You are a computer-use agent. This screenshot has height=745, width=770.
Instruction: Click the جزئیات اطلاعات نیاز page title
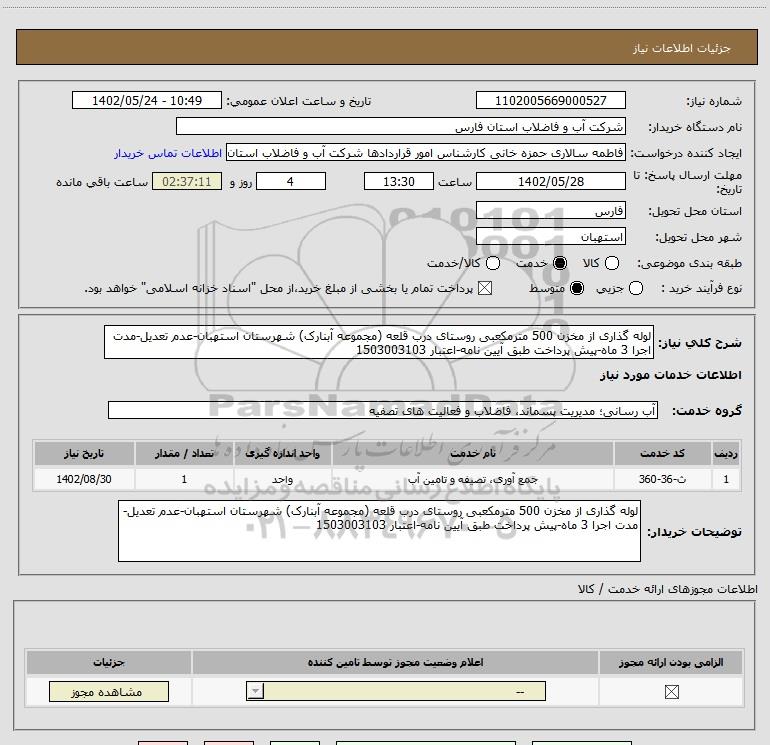(682, 48)
